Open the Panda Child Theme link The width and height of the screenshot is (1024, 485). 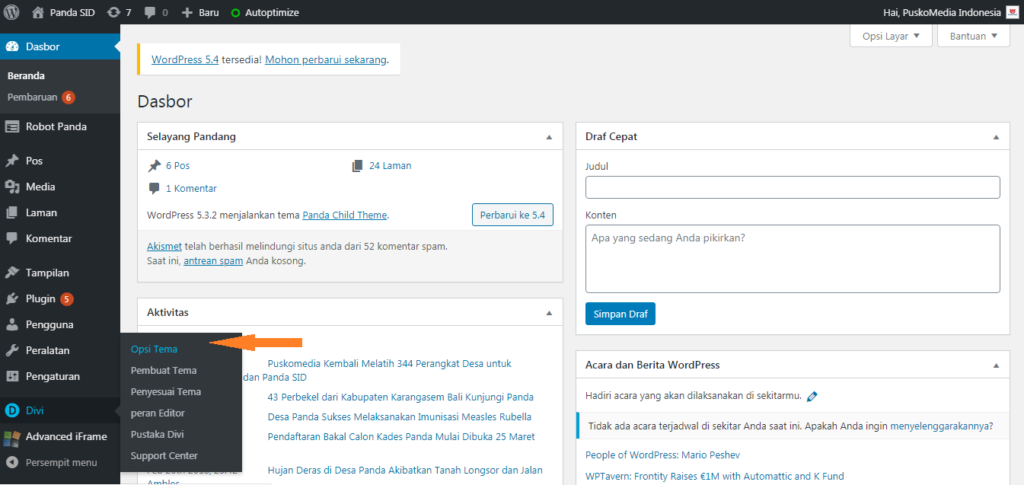coord(345,214)
